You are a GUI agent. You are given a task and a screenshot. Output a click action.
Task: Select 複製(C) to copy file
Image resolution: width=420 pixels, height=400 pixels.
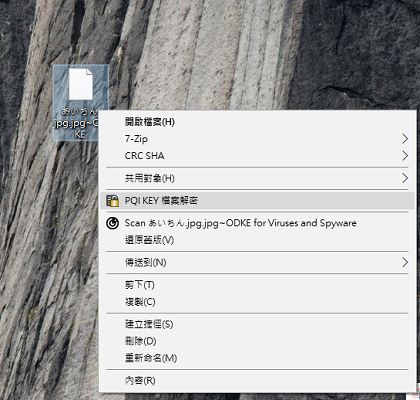coord(257,302)
